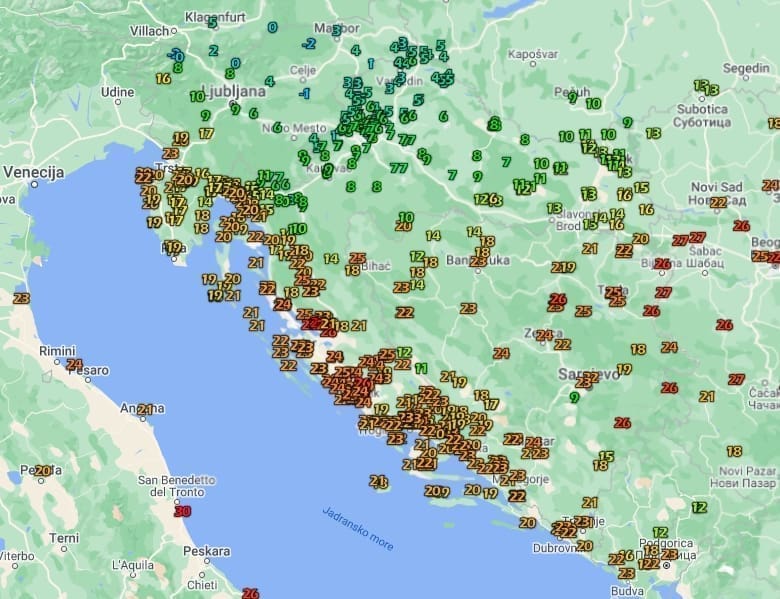Image resolution: width=780 pixels, height=599 pixels.
Task: Click the red 30 marker near San Benedetto
Action: click(x=182, y=511)
